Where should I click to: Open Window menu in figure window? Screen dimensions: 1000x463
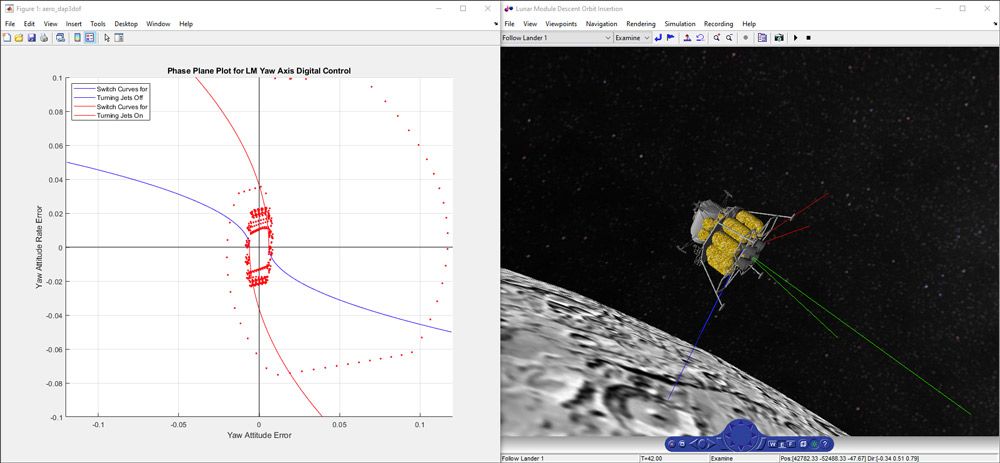[158, 24]
